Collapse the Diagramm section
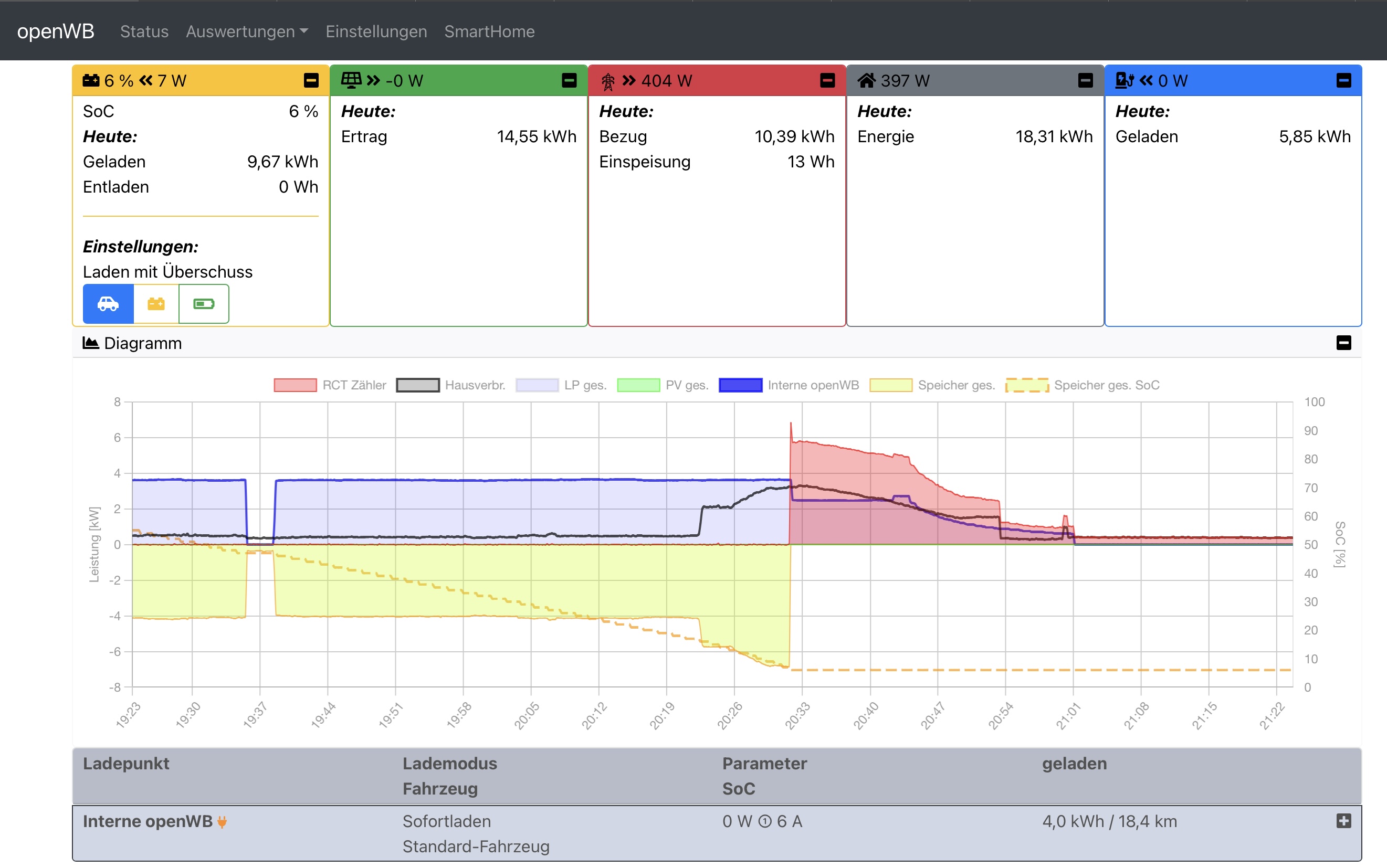 1343,343
